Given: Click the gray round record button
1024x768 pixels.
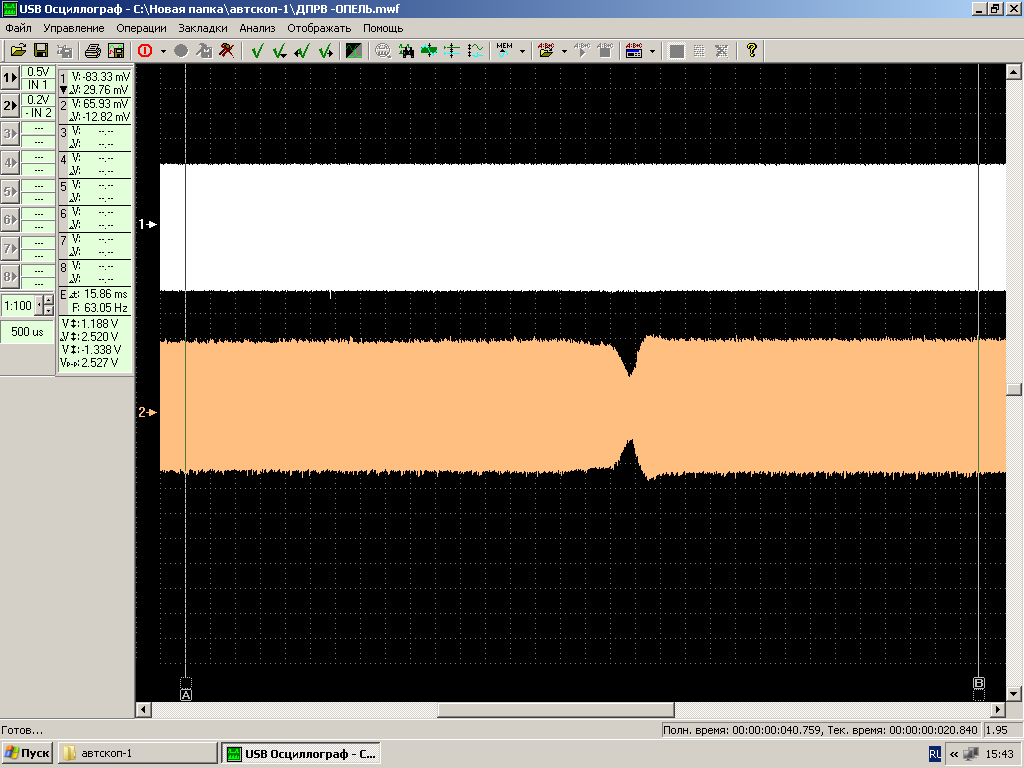Looking at the screenshot, I should pyautogui.click(x=181, y=51).
